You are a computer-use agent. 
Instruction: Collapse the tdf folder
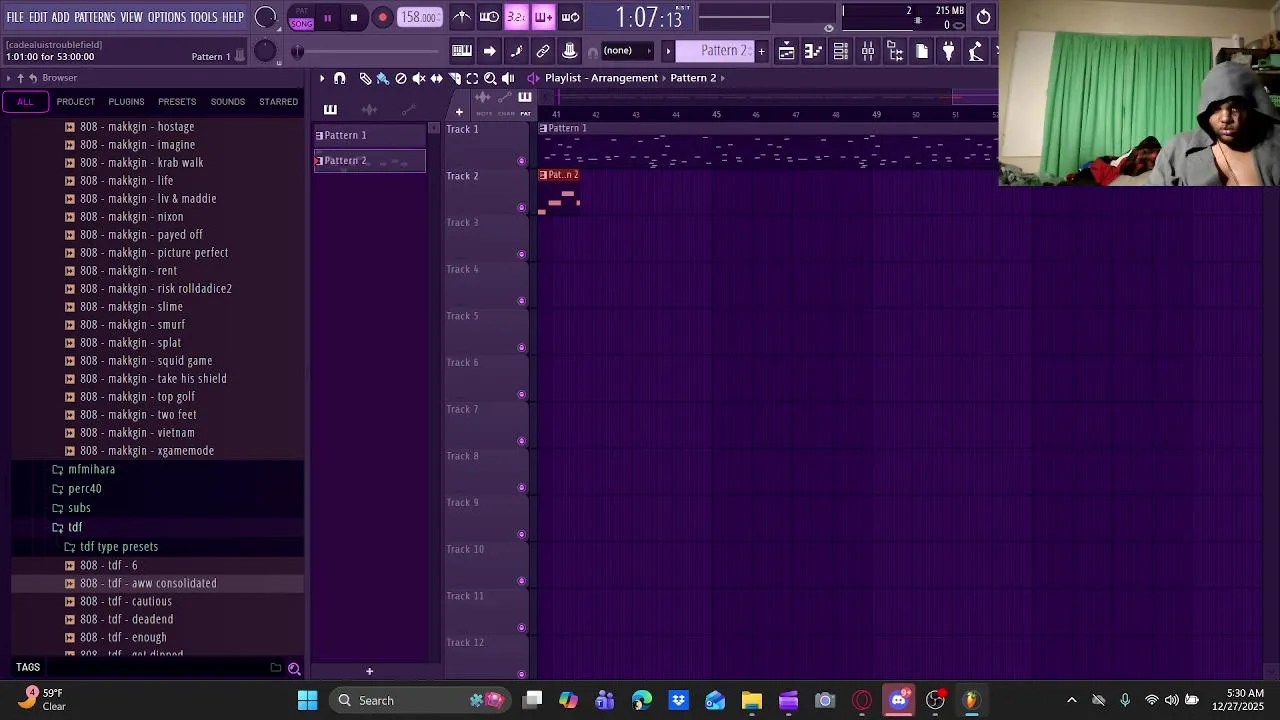[x=75, y=527]
